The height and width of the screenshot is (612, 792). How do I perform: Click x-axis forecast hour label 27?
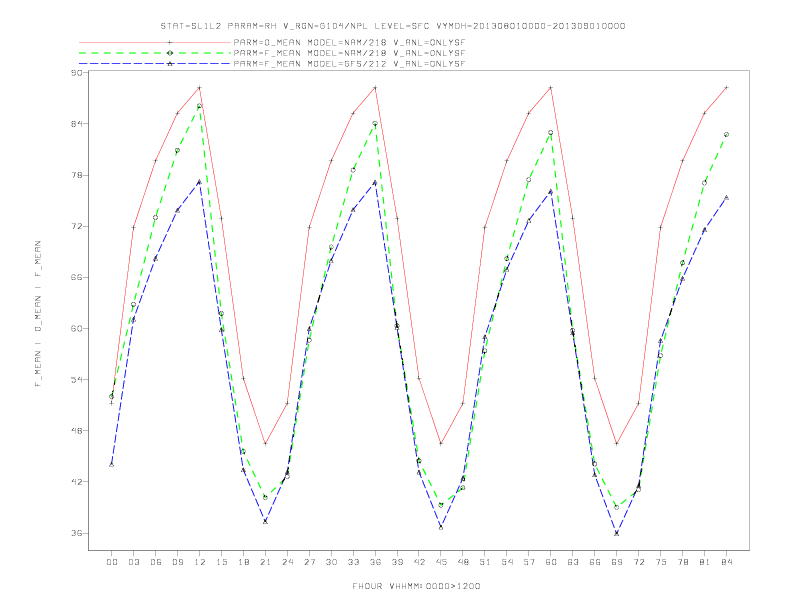click(309, 562)
